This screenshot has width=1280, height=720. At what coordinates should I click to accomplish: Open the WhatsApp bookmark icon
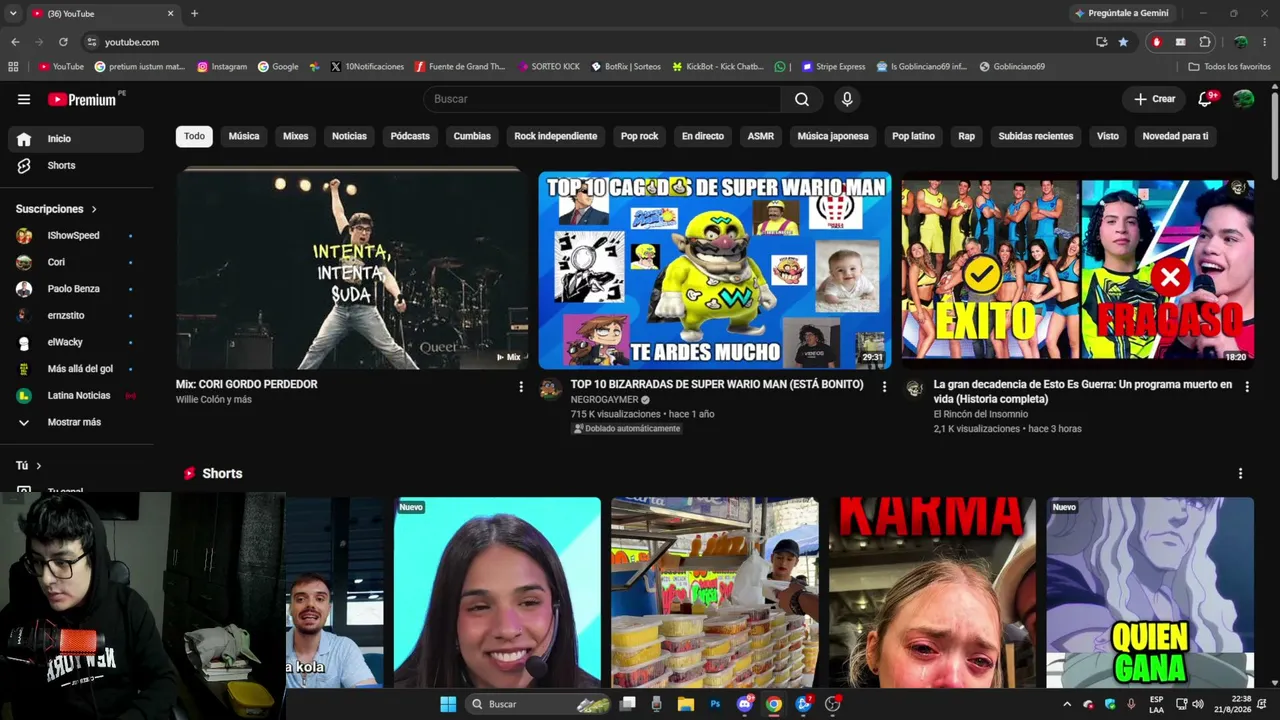click(780, 67)
